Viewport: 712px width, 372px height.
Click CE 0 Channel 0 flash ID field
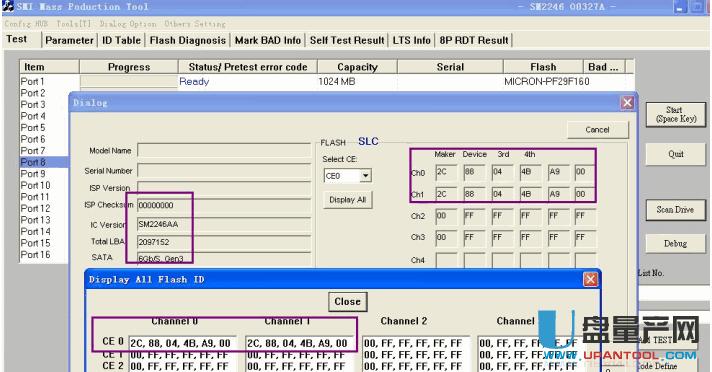[x=183, y=343]
